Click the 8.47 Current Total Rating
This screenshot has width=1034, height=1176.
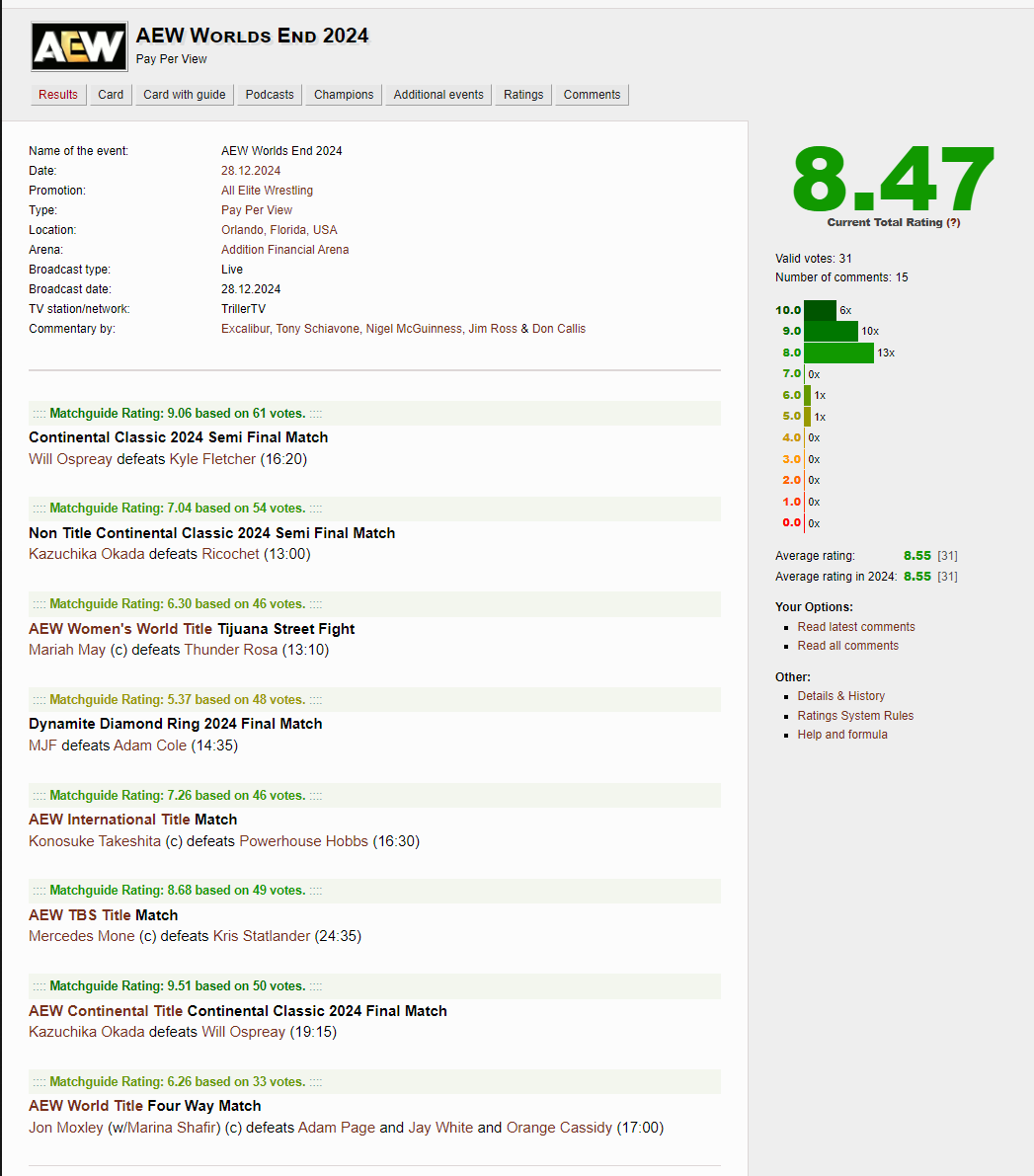[893, 180]
